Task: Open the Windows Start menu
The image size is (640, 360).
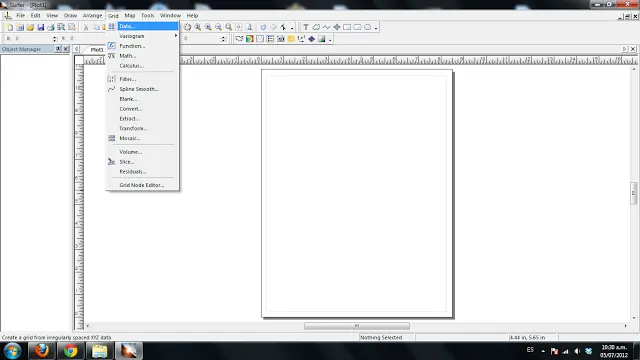Action: point(12,351)
